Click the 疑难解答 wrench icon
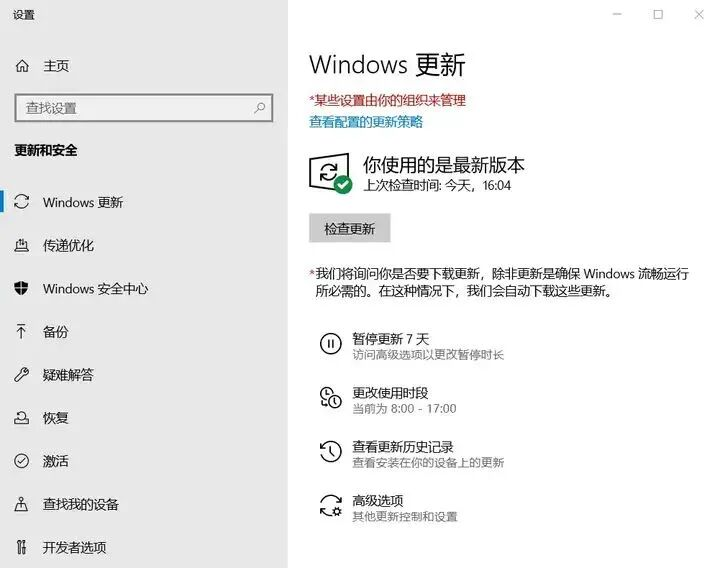The image size is (720, 568). coord(22,375)
